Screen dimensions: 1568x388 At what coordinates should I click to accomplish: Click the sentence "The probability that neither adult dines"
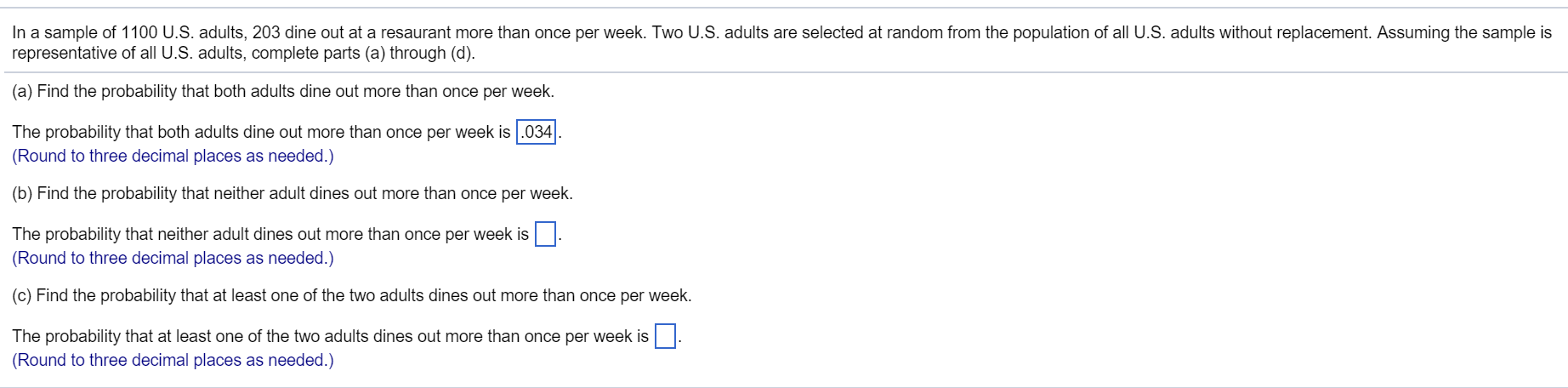click(x=270, y=234)
